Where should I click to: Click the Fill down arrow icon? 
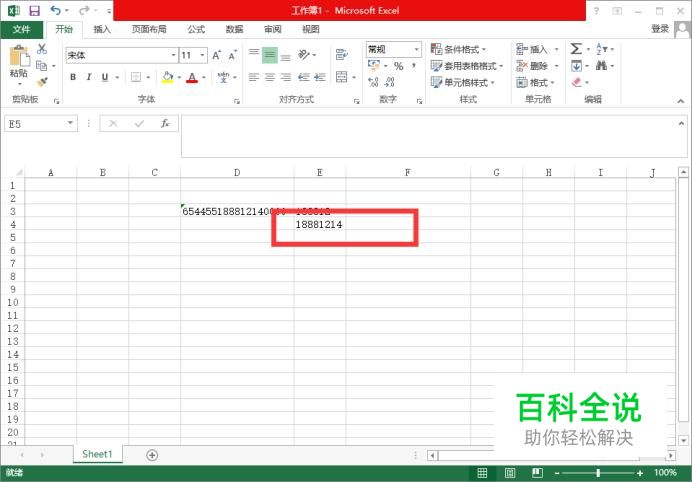coord(576,66)
